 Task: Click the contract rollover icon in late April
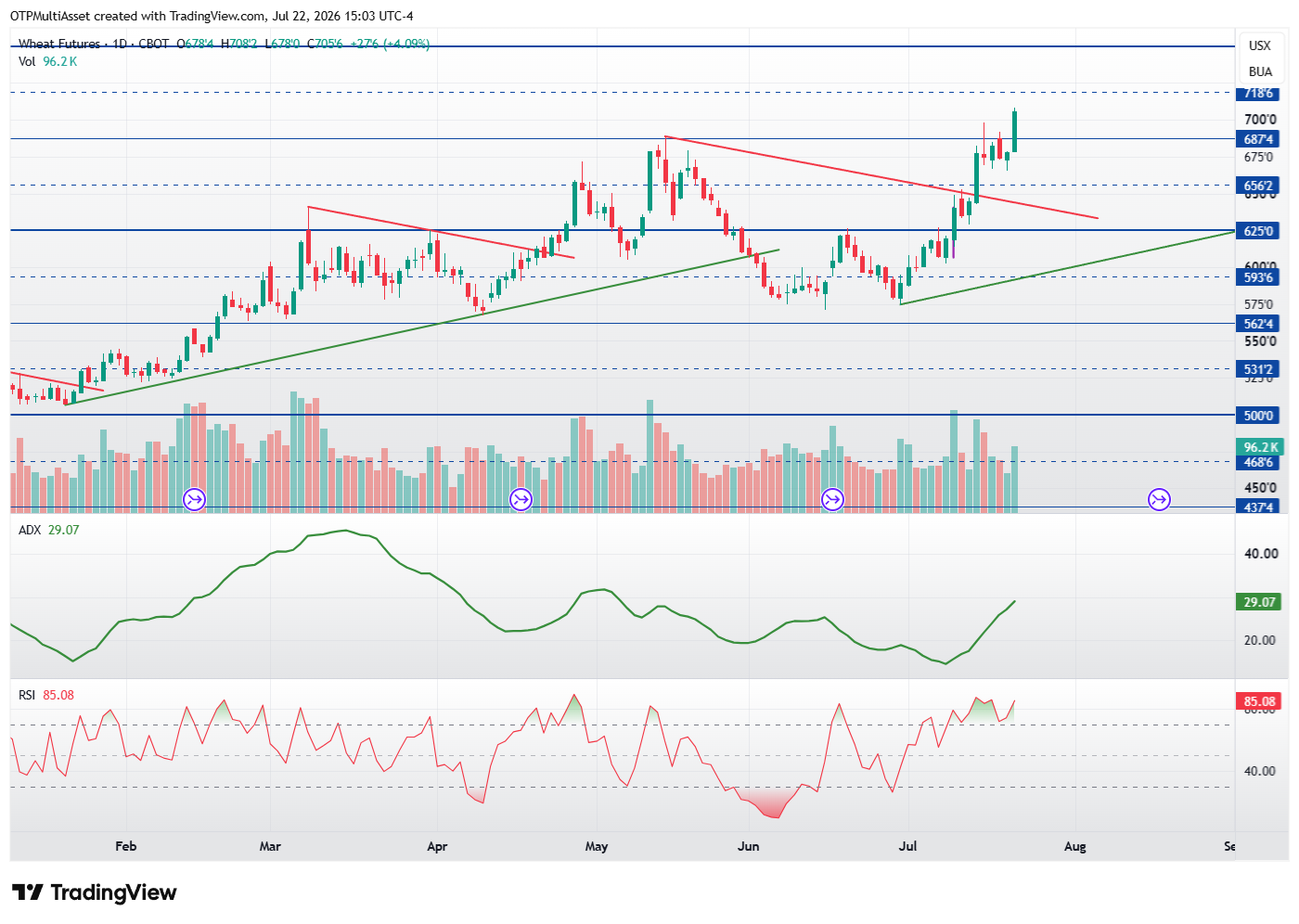point(521,500)
